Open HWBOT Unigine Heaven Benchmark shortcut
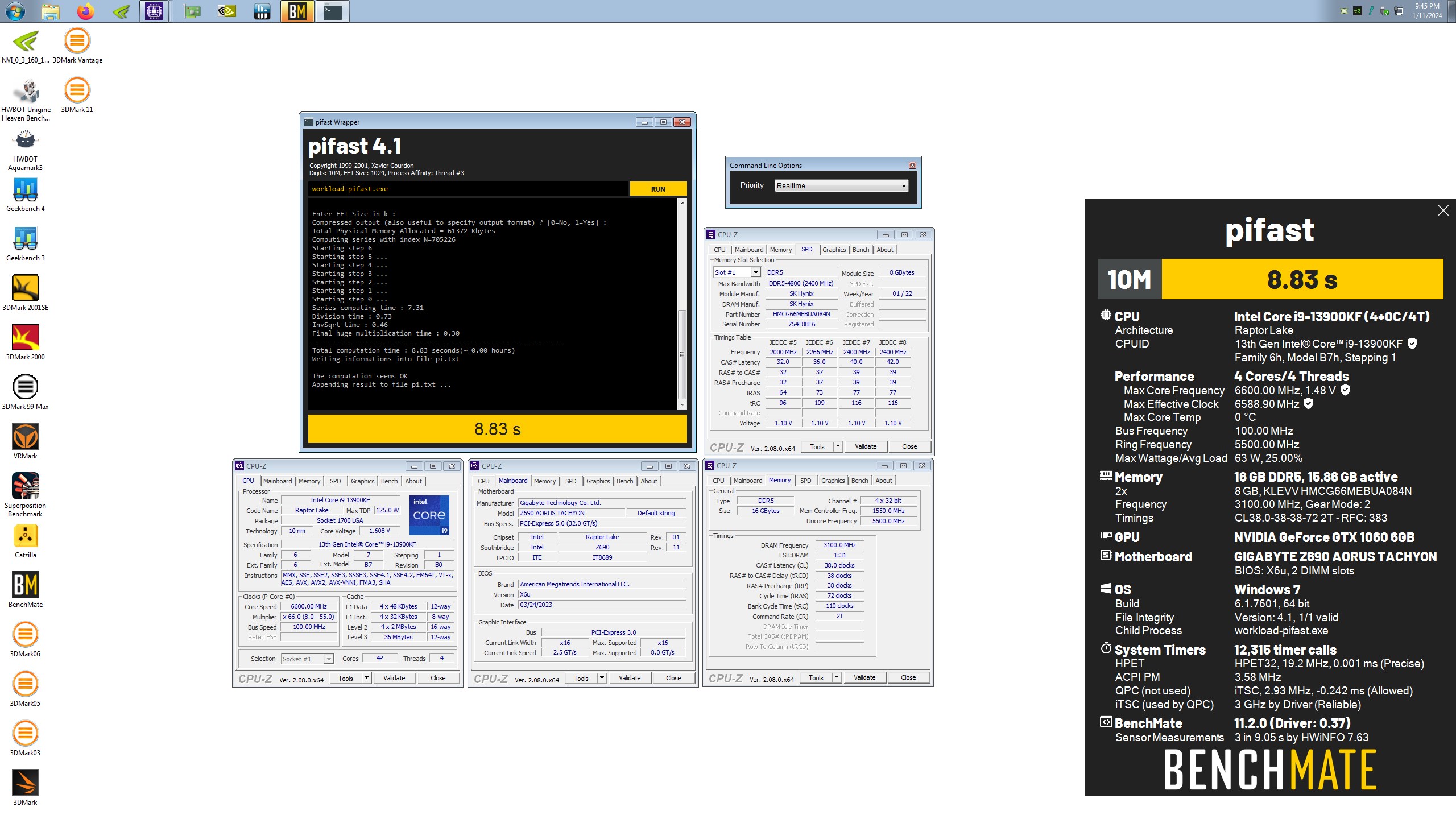 pyautogui.click(x=26, y=100)
